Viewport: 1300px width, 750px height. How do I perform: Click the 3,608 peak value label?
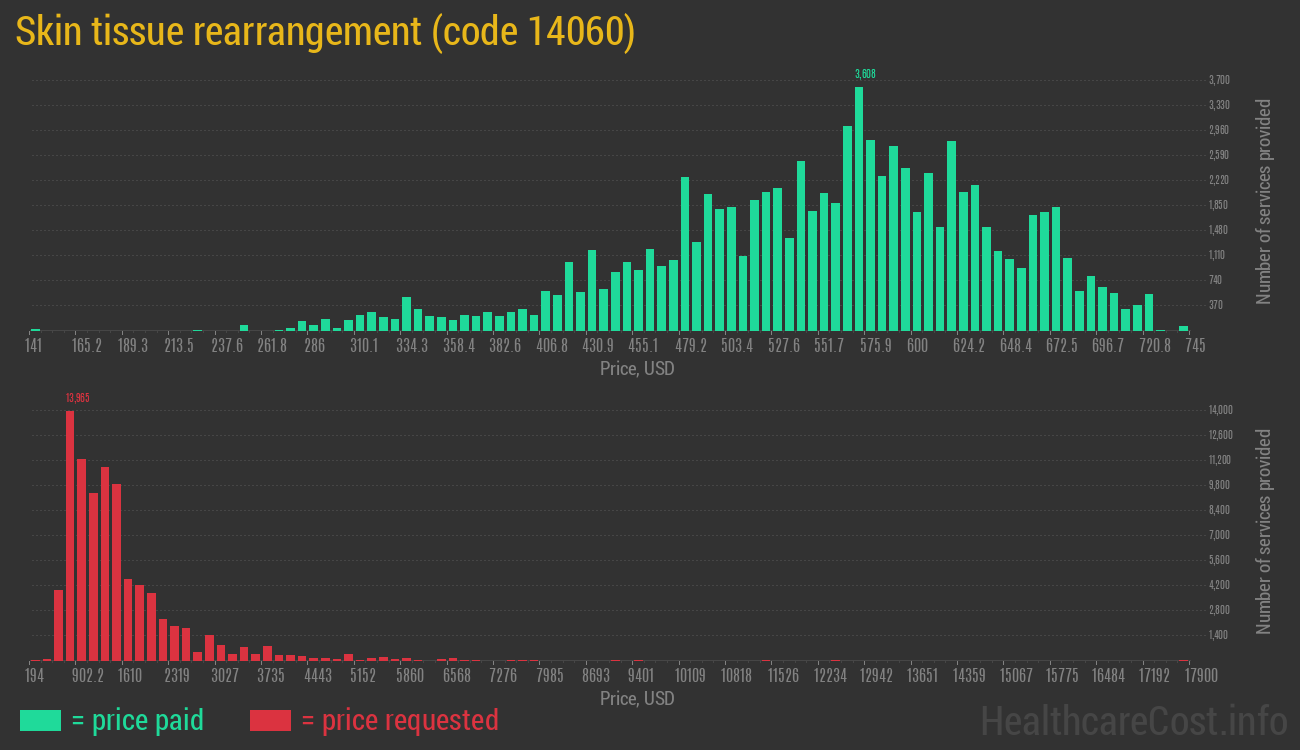(x=865, y=74)
